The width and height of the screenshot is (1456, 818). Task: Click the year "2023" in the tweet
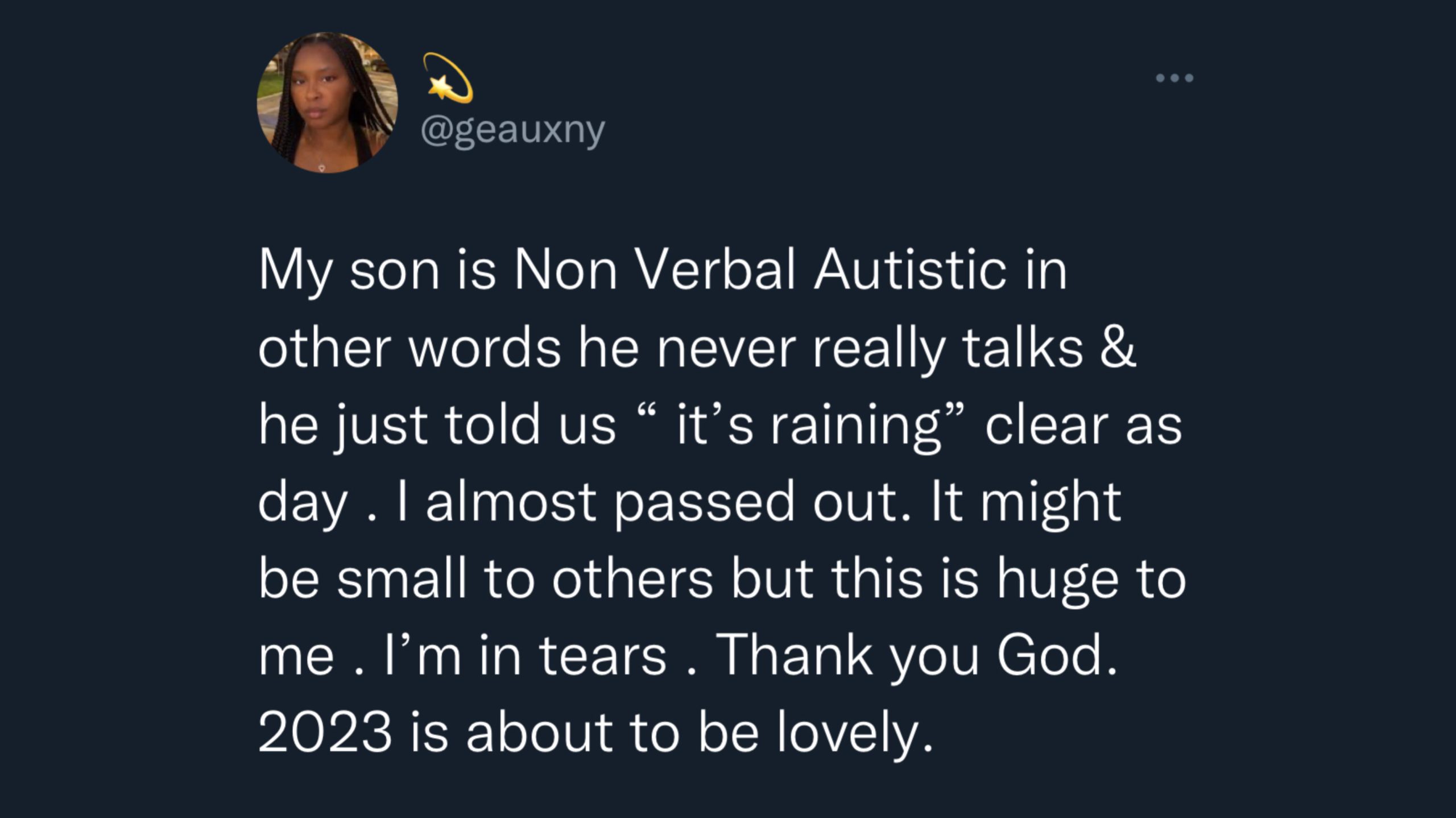(325, 732)
